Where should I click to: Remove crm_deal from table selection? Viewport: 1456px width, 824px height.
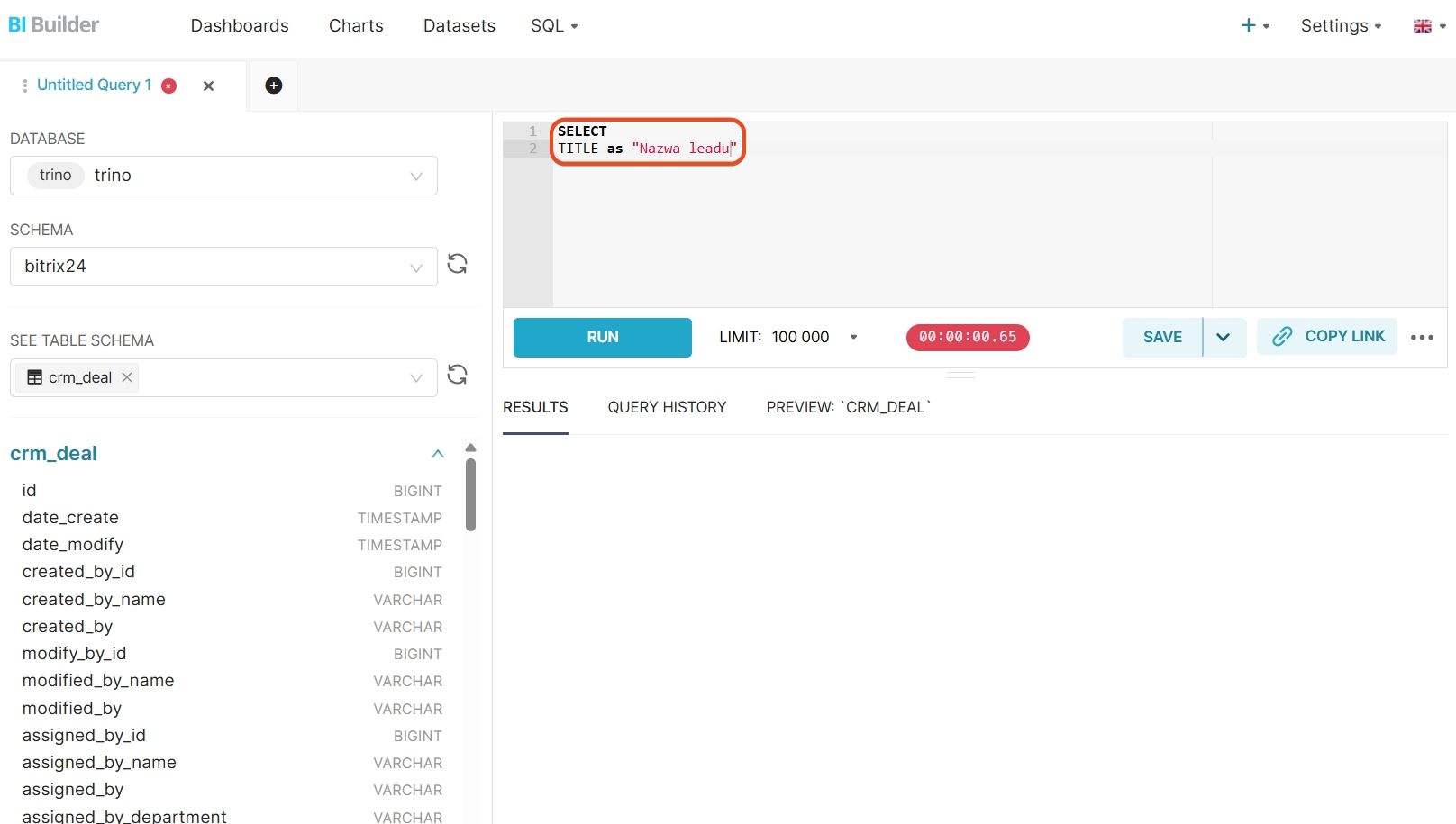pos(127,377)
